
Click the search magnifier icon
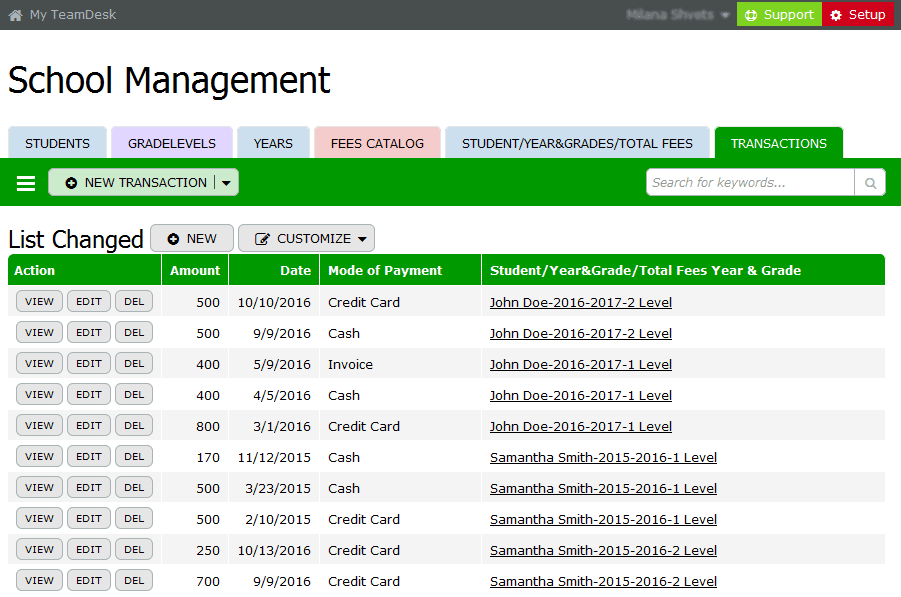tap(870, 183)
